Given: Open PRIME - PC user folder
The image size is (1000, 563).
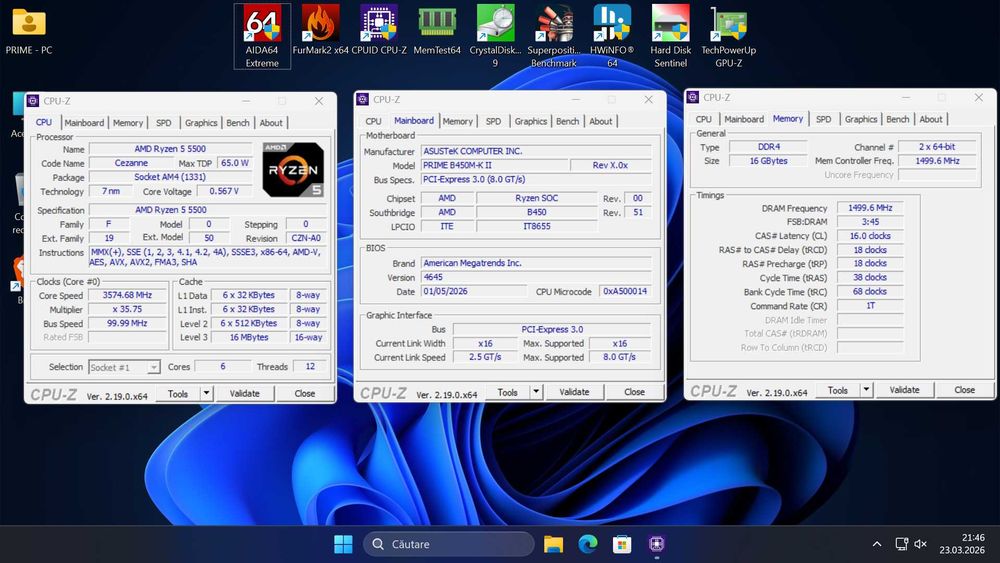Looking at the screenshot, I should [29, 31].
